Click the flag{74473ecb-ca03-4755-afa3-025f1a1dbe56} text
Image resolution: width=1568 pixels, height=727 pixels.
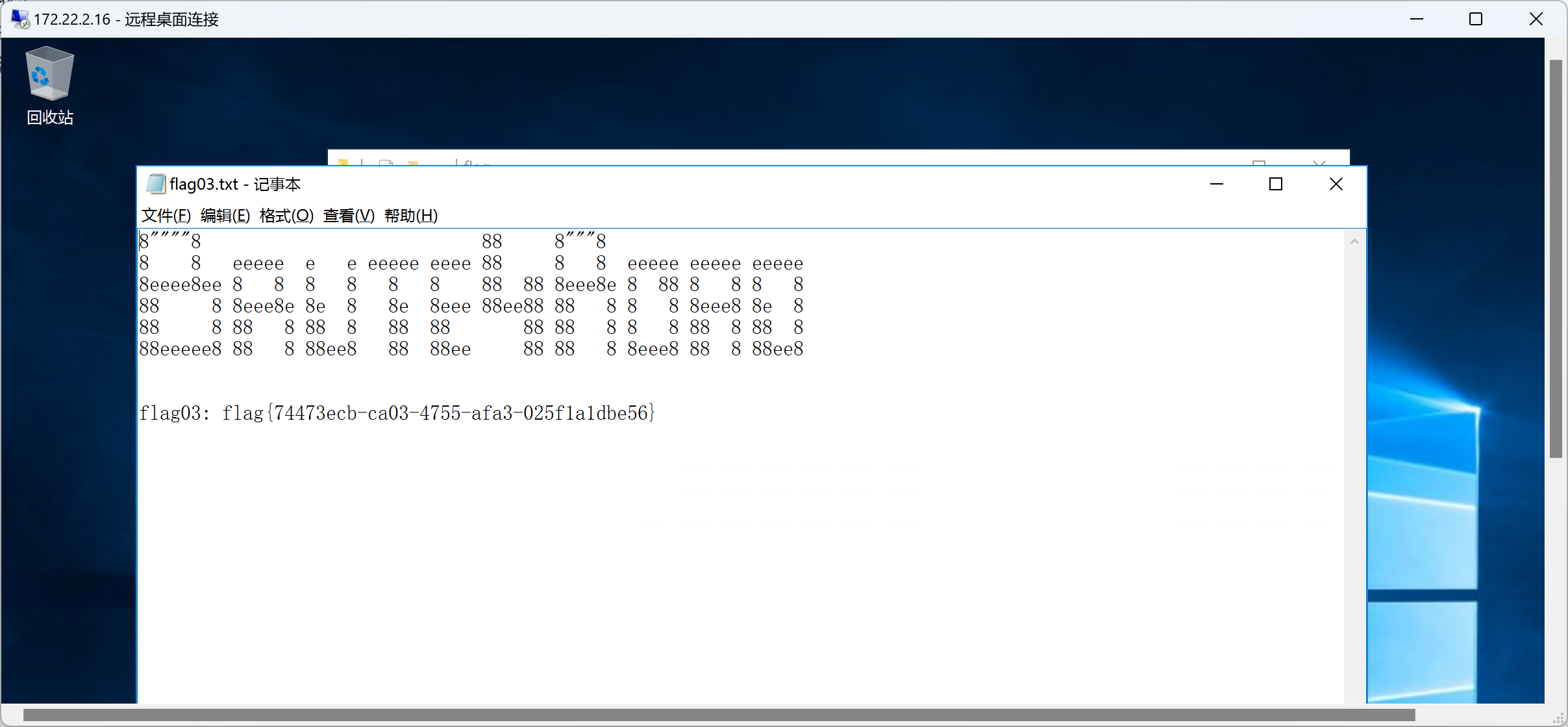[x=439, y=413]
